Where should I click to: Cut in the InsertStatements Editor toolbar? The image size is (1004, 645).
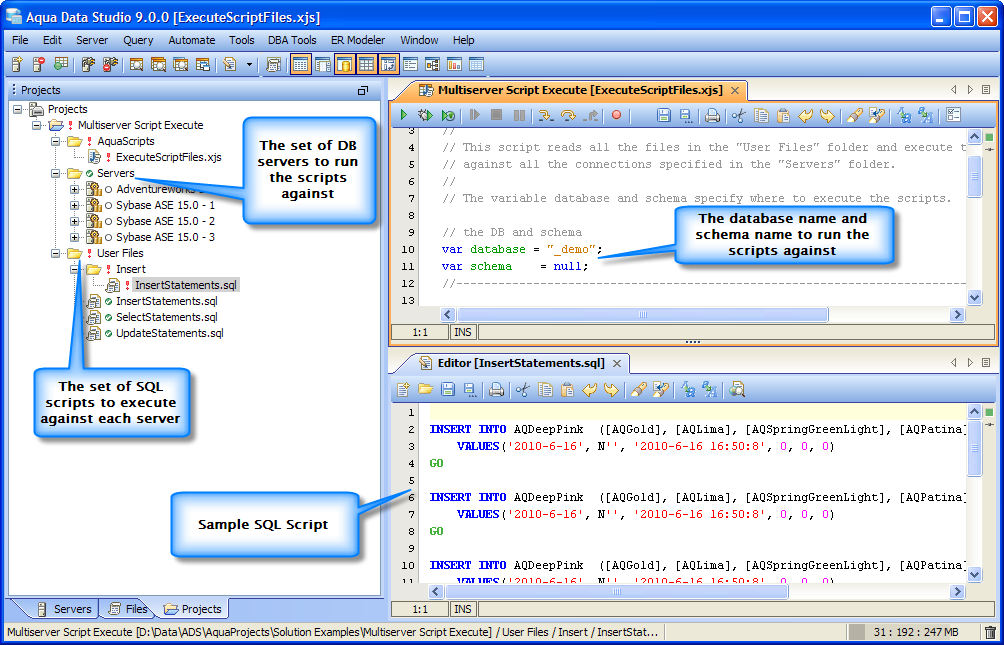pos(523,389)
